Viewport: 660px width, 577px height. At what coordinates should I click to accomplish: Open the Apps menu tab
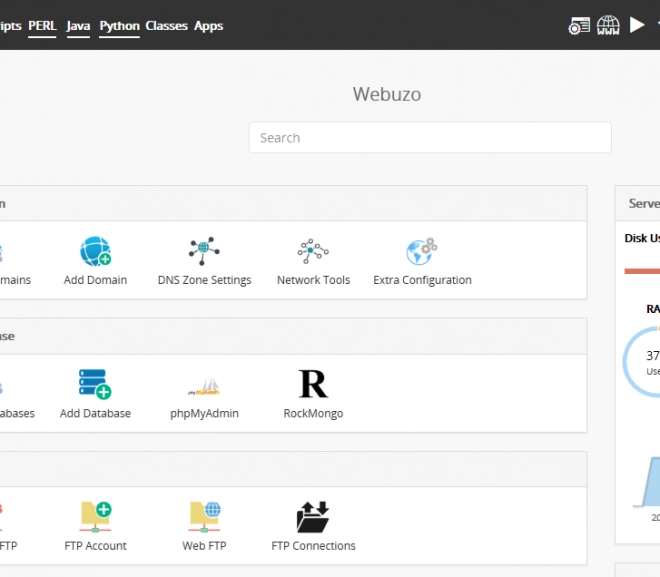click(209, 26)
